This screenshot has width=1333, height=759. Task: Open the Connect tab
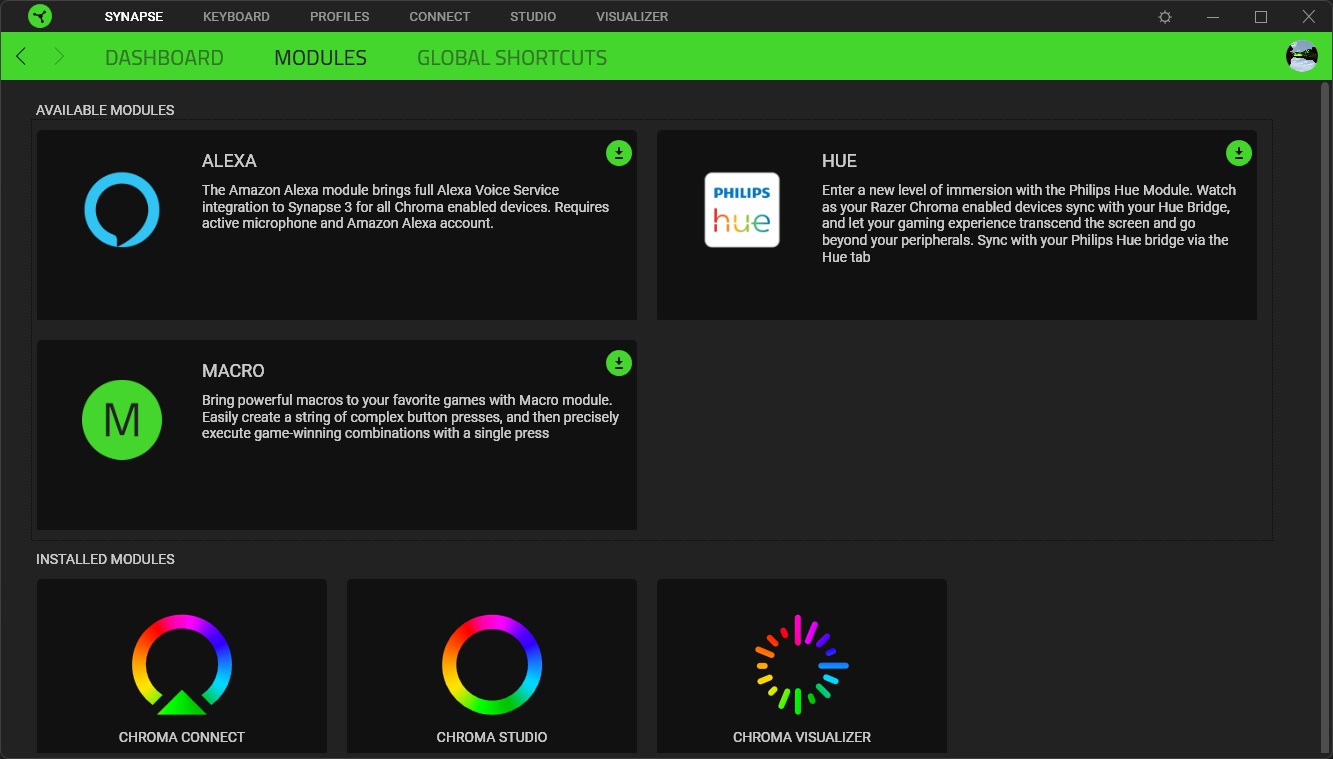(440, 17)
